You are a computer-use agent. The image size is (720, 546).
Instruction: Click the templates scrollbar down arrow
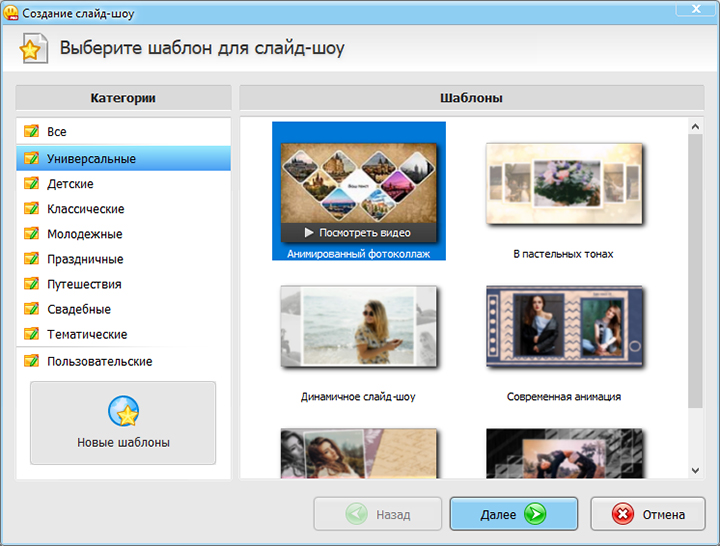[695, 471]
